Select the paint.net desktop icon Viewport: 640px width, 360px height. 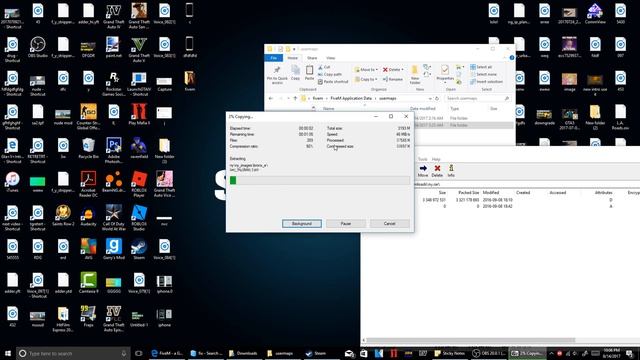pos(113,47)
